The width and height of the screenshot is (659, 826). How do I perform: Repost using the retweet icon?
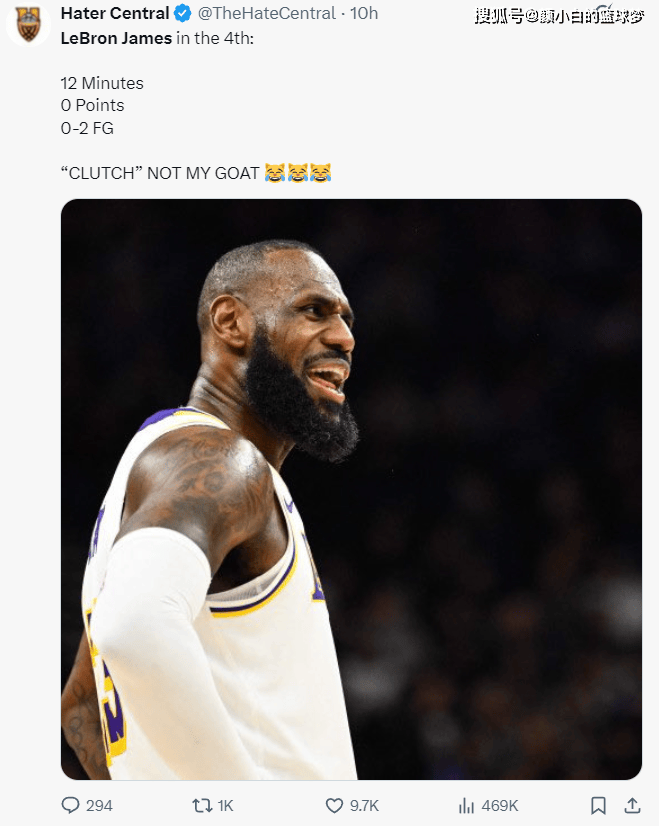pyautogui.click(x=201, y=805)
